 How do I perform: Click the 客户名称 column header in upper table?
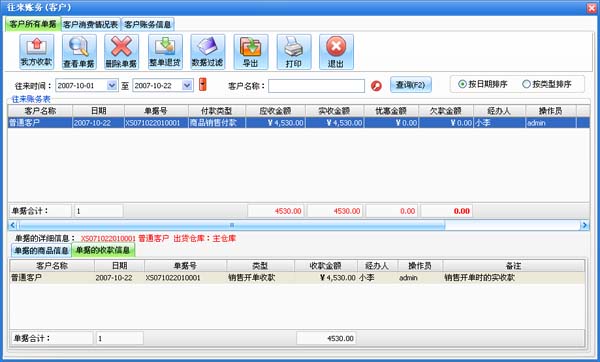pos(40,111)
